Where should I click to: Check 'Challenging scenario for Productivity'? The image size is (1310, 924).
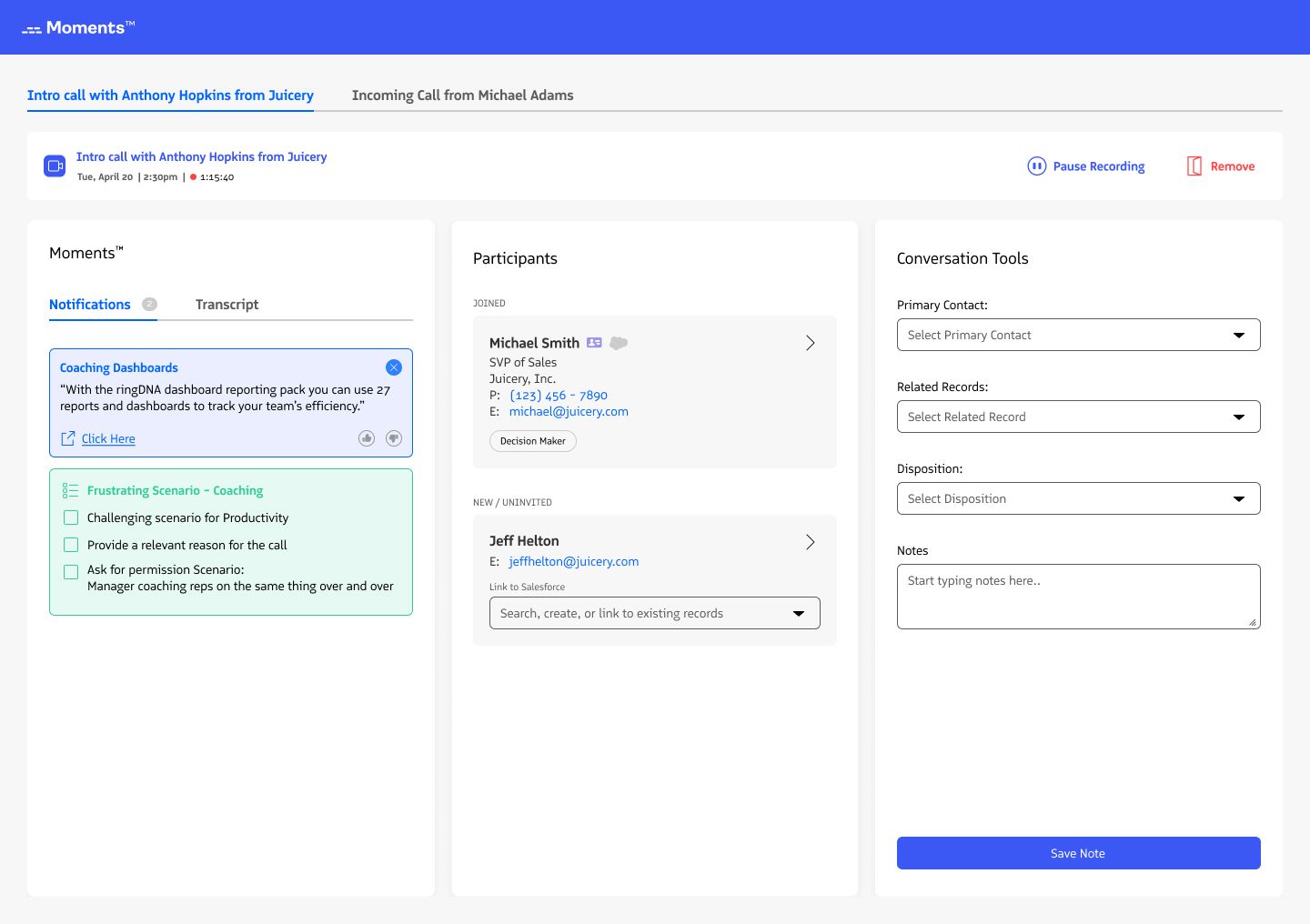pos(71,517)
